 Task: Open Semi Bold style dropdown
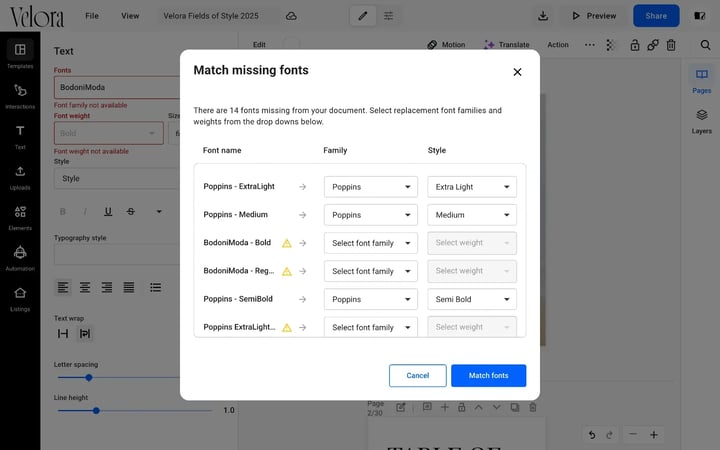tap(472, 299)
